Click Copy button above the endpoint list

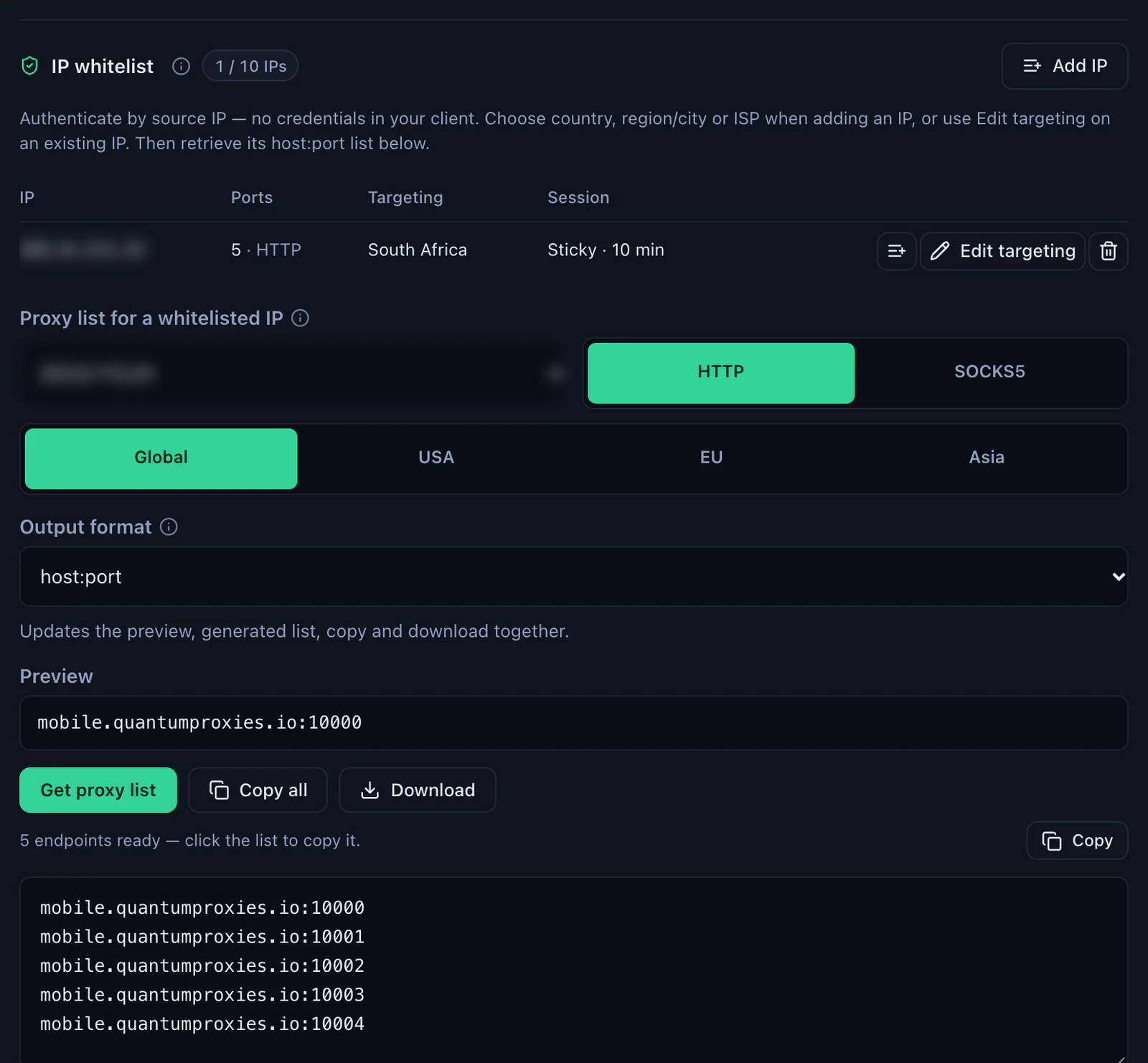[x=1077, y=841]
